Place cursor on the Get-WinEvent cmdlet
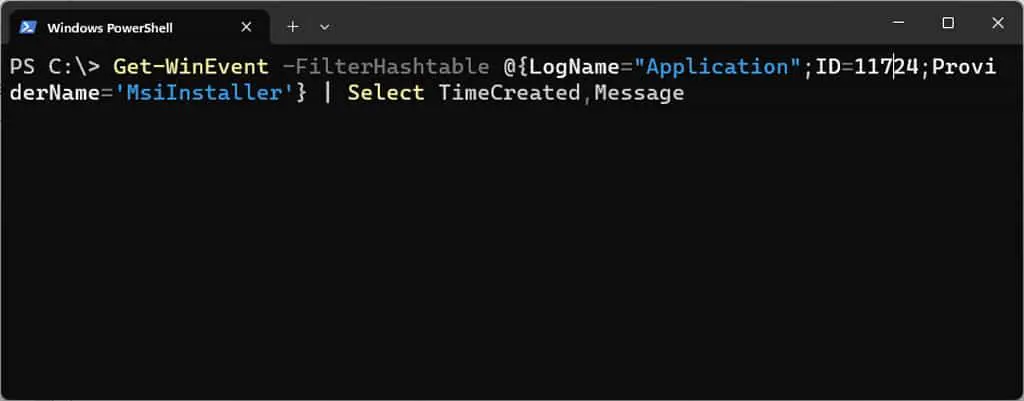 (x=191, y=67)
